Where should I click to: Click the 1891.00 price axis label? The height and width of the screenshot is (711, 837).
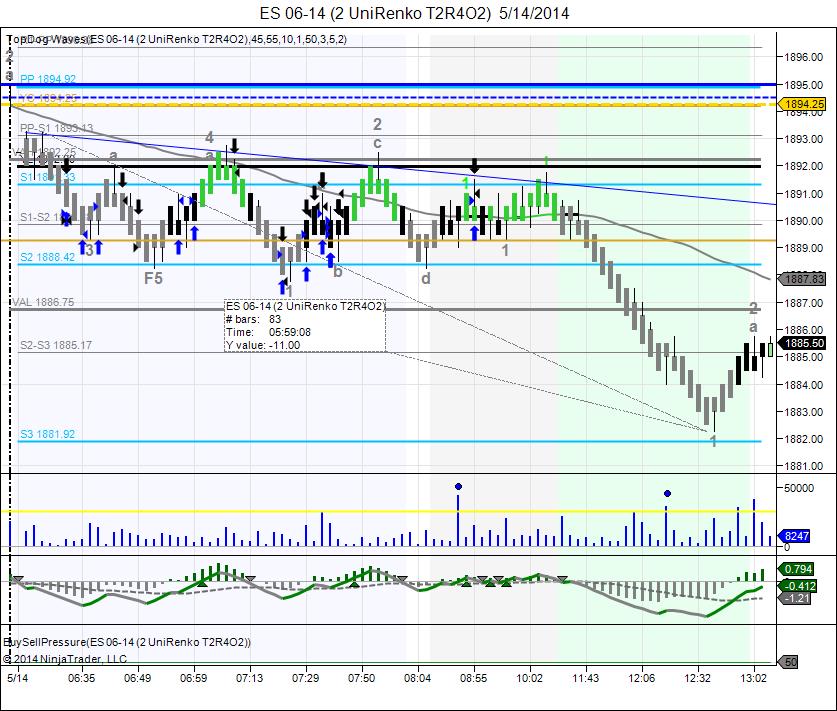(x=803, y=194)
